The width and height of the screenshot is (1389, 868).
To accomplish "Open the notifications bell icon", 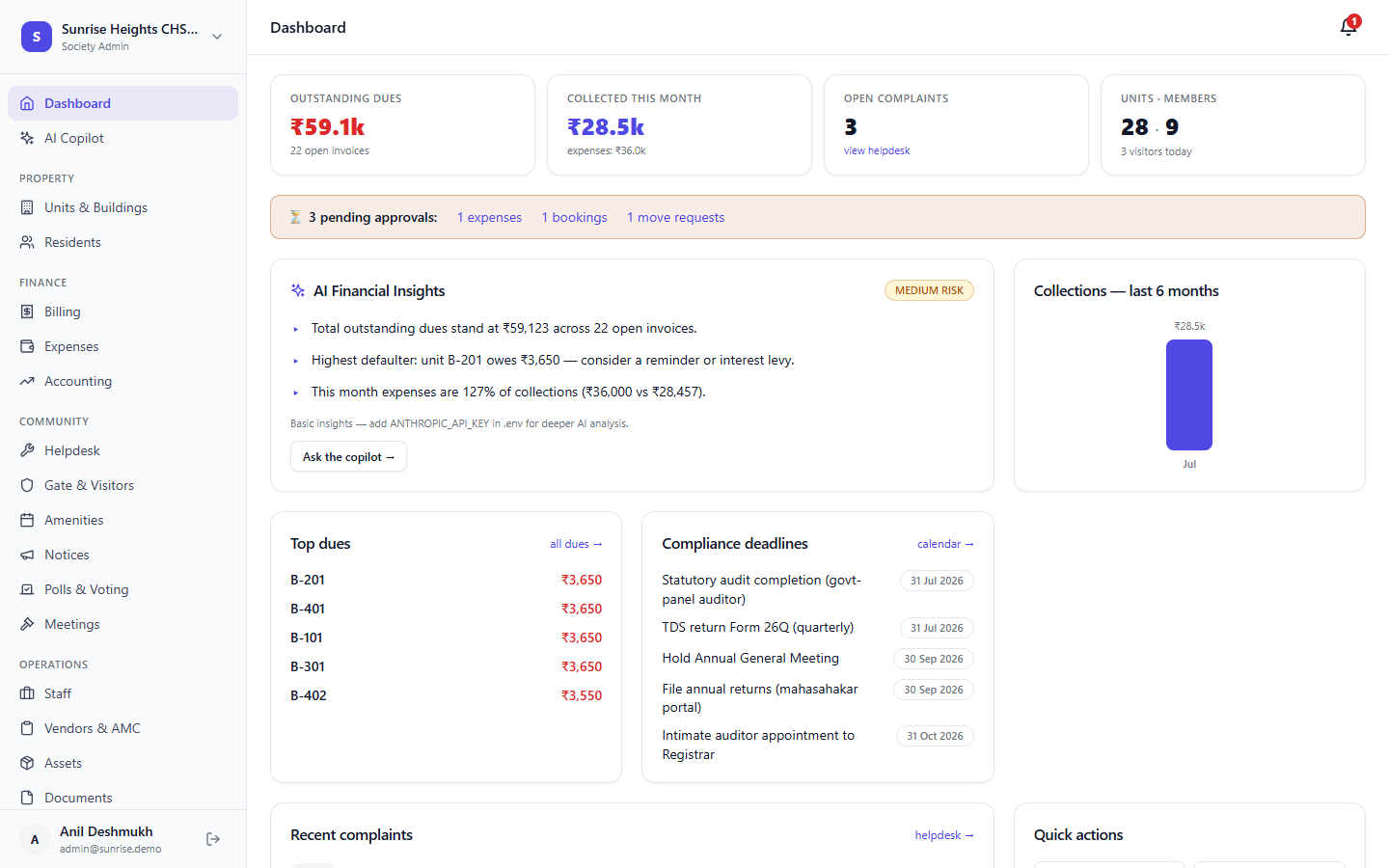I will [x=1348, y=27].
